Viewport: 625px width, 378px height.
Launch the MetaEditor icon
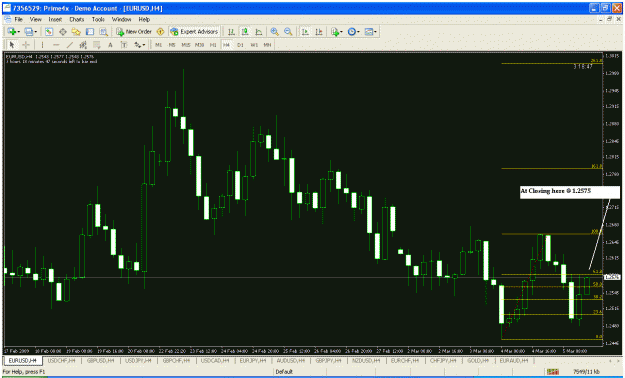[160, 32]
